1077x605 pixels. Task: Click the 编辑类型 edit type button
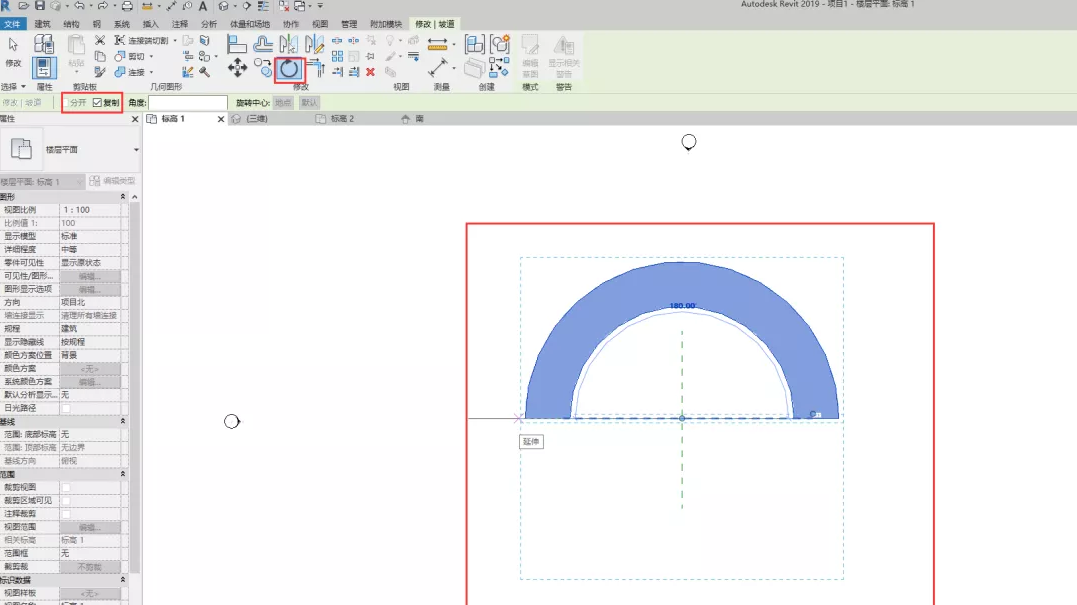tap(113, 181)
